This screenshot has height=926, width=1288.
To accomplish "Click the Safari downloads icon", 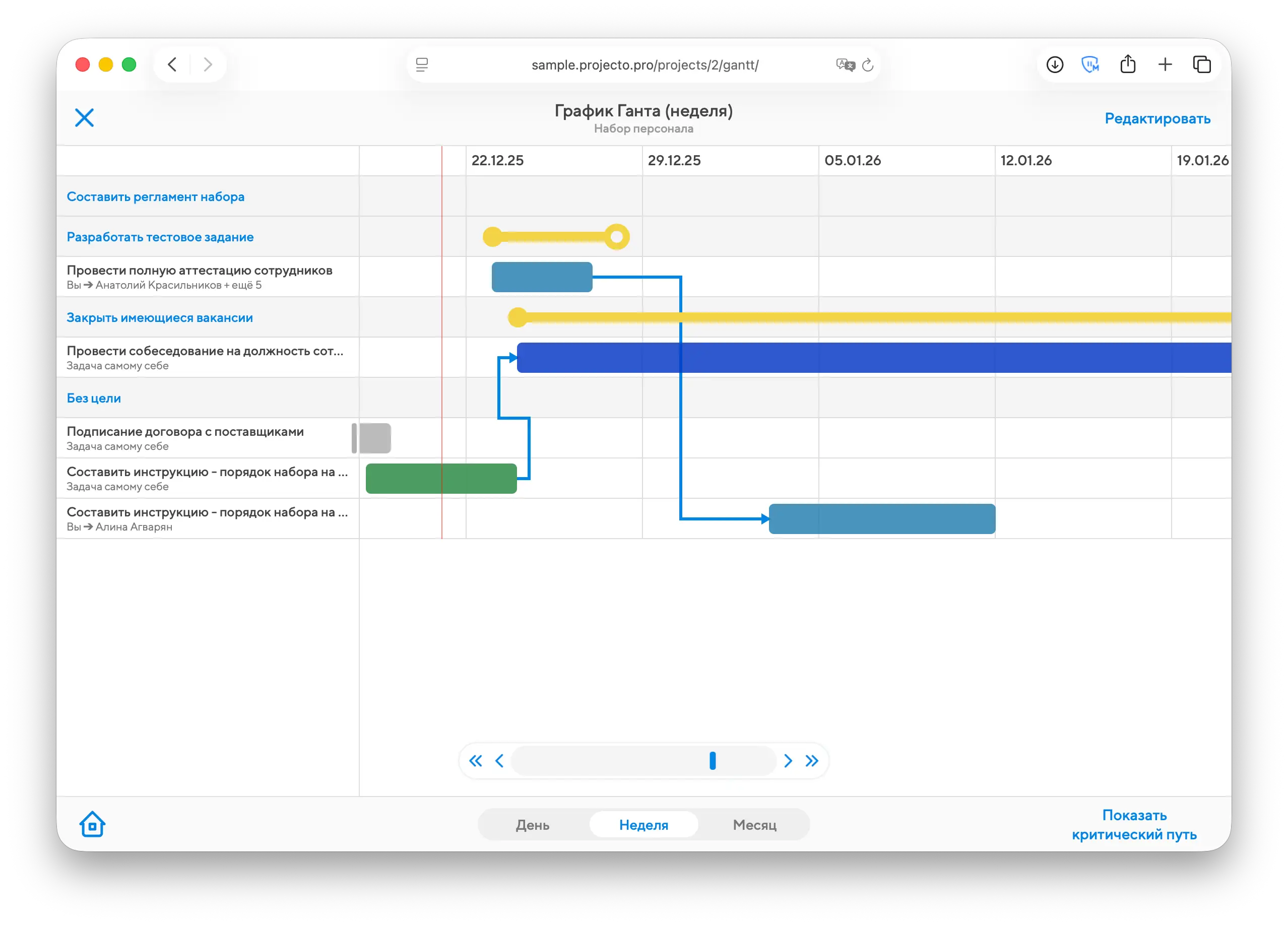I will [1055, 64].
